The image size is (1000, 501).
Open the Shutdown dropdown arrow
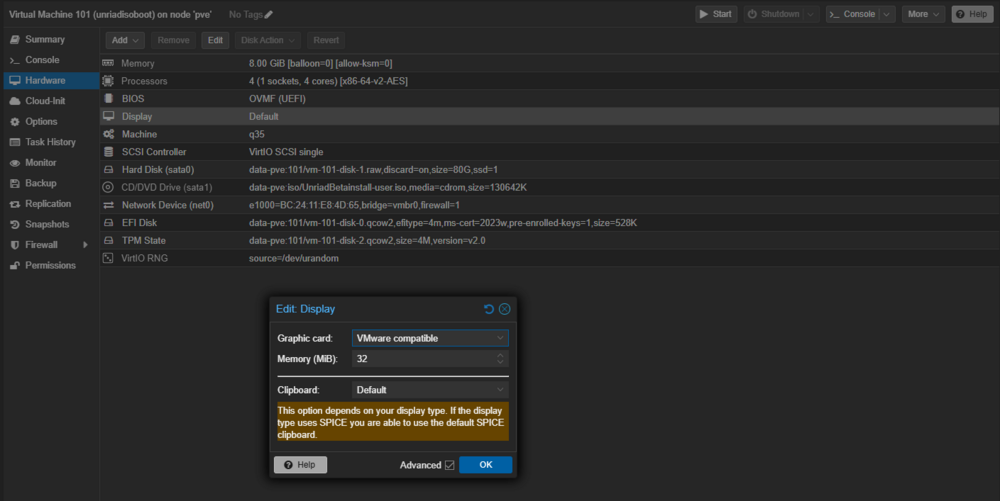point(811,14)
